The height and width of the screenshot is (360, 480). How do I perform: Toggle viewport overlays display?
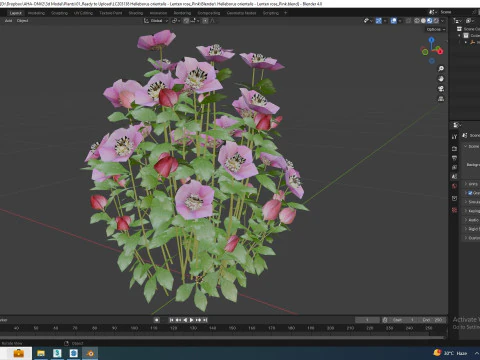coord(394,21)
